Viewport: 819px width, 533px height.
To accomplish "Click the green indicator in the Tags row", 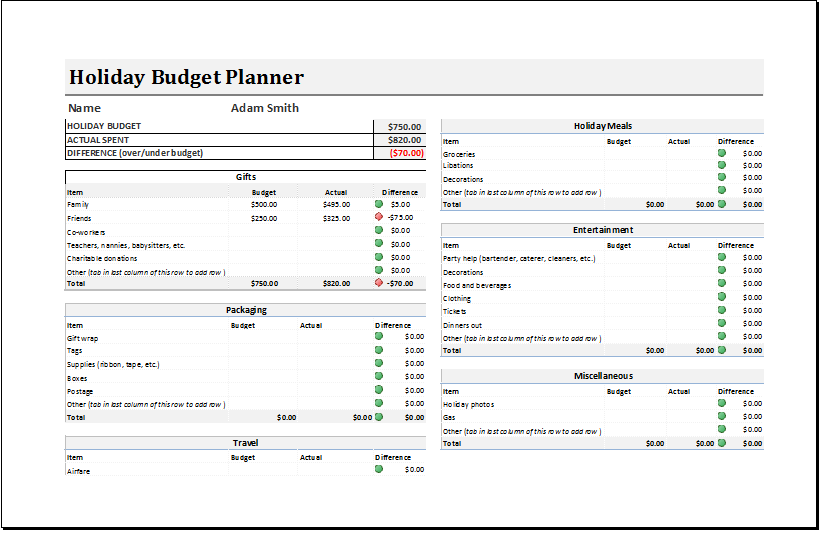I will [379, 350].
